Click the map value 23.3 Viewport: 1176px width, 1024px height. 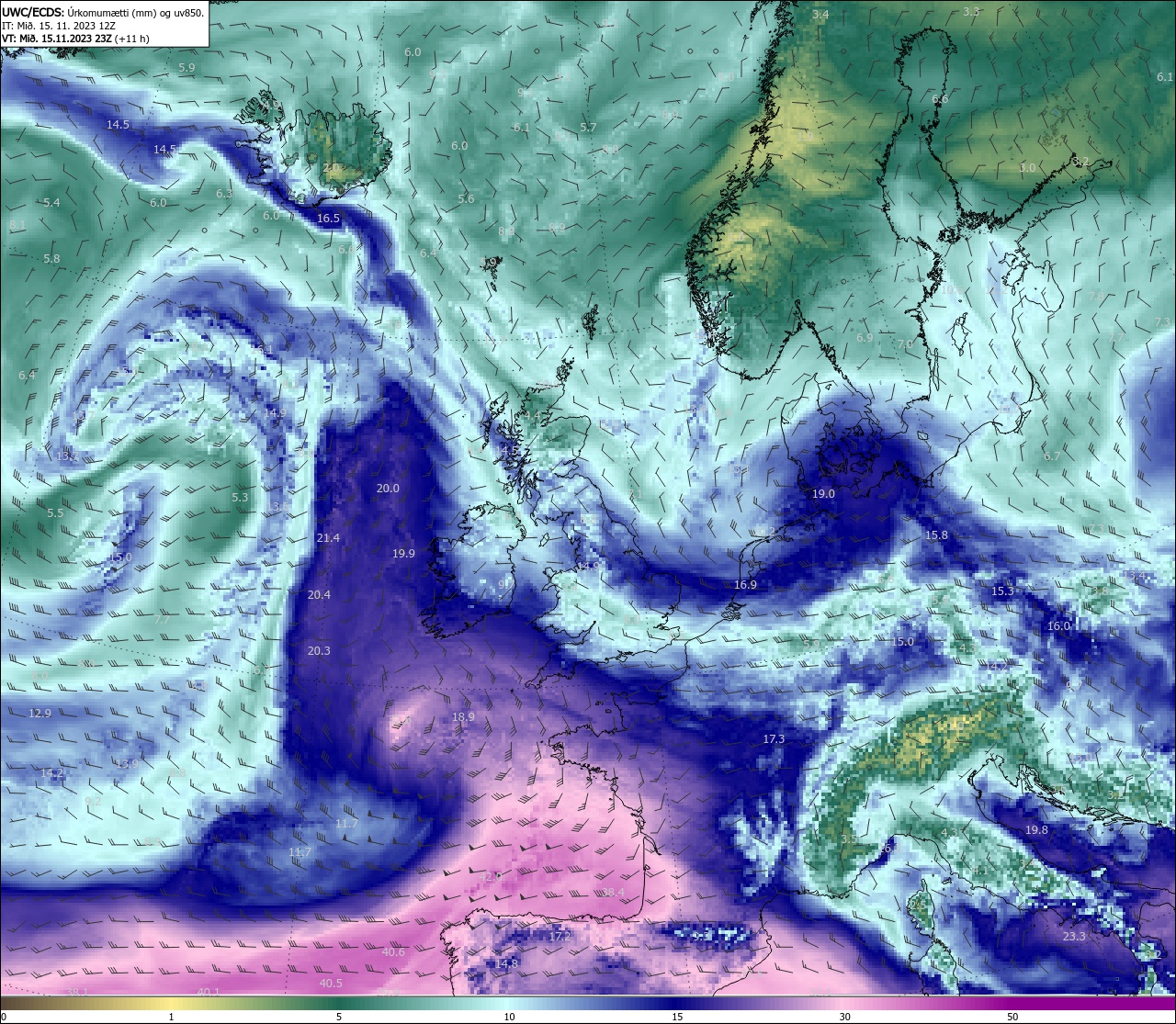pyautogui.click(x=1074, y=936)
